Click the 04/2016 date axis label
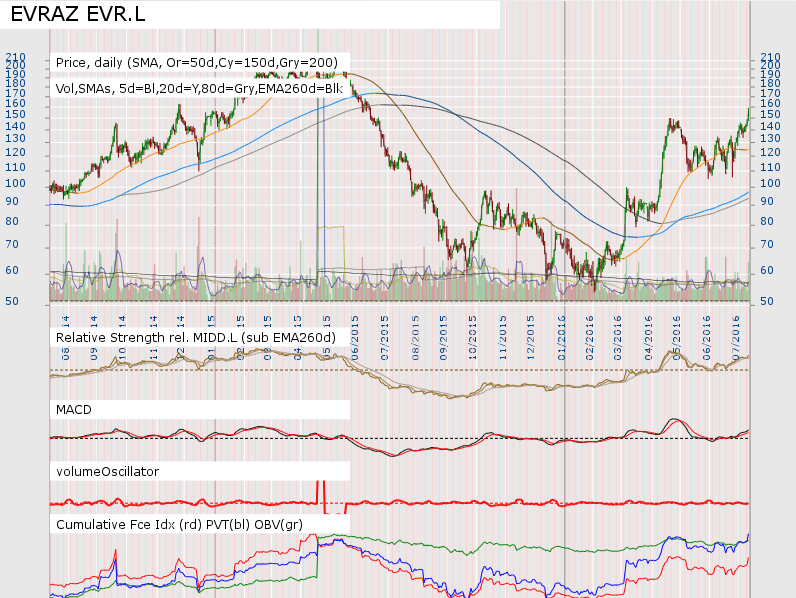The image size is (796, 598). [648, 338]
